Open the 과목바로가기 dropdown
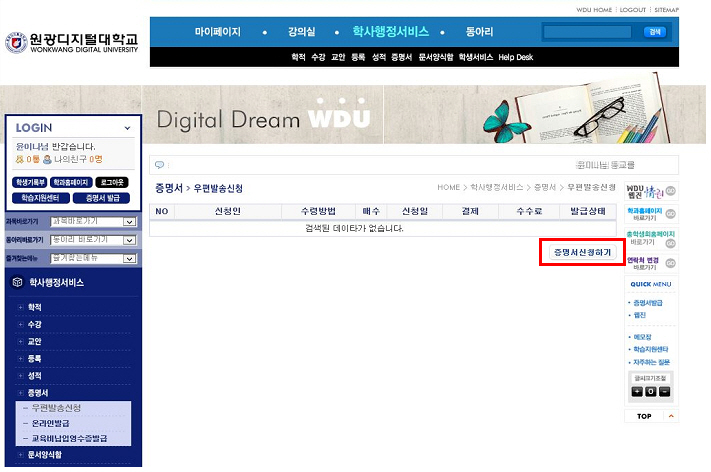Image resolution: width=711 pixels, height=472 pixels. click(128, 220)
